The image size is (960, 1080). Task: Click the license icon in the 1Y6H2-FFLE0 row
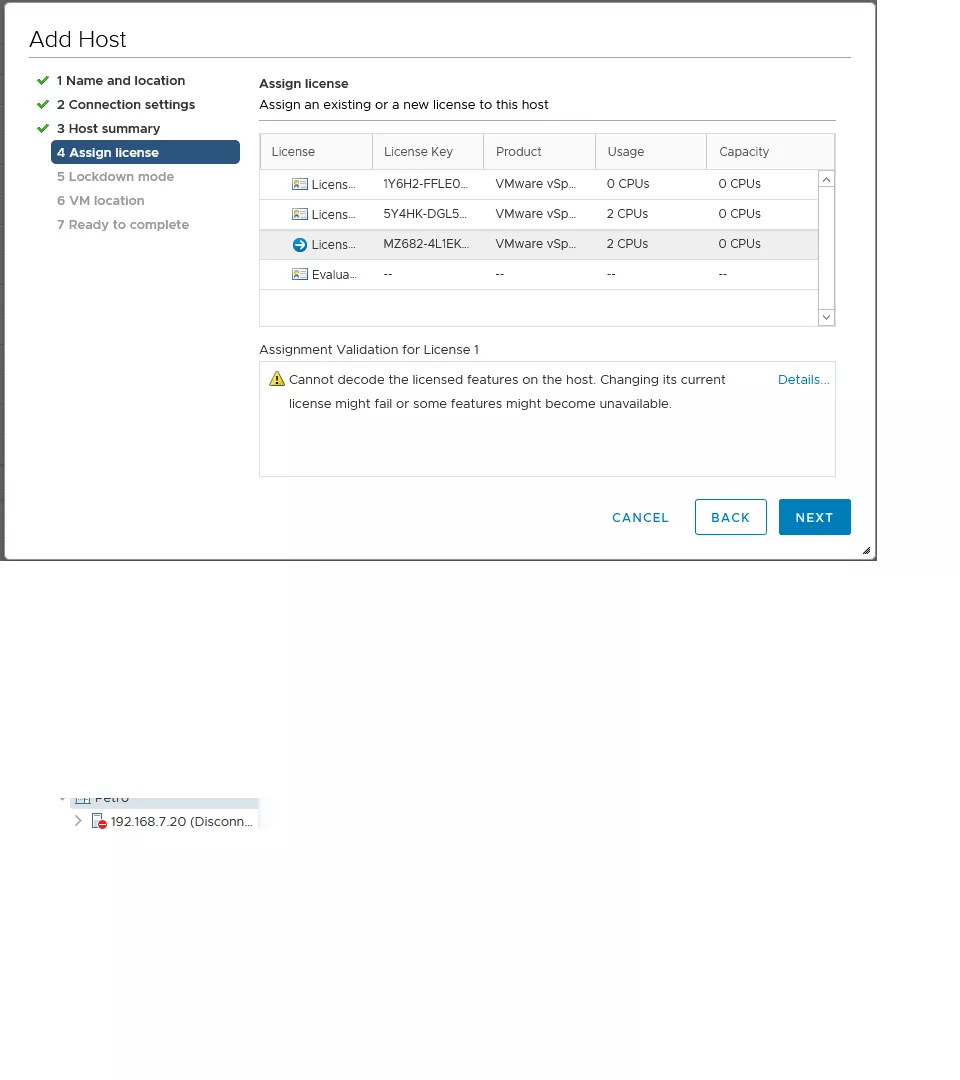pyautogui.click(x=300, y=185)
